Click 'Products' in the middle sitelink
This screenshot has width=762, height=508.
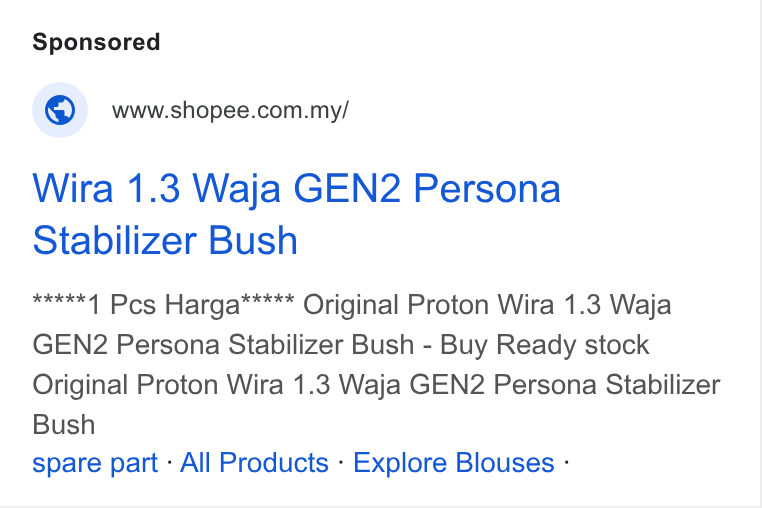(x=274, y=462)
